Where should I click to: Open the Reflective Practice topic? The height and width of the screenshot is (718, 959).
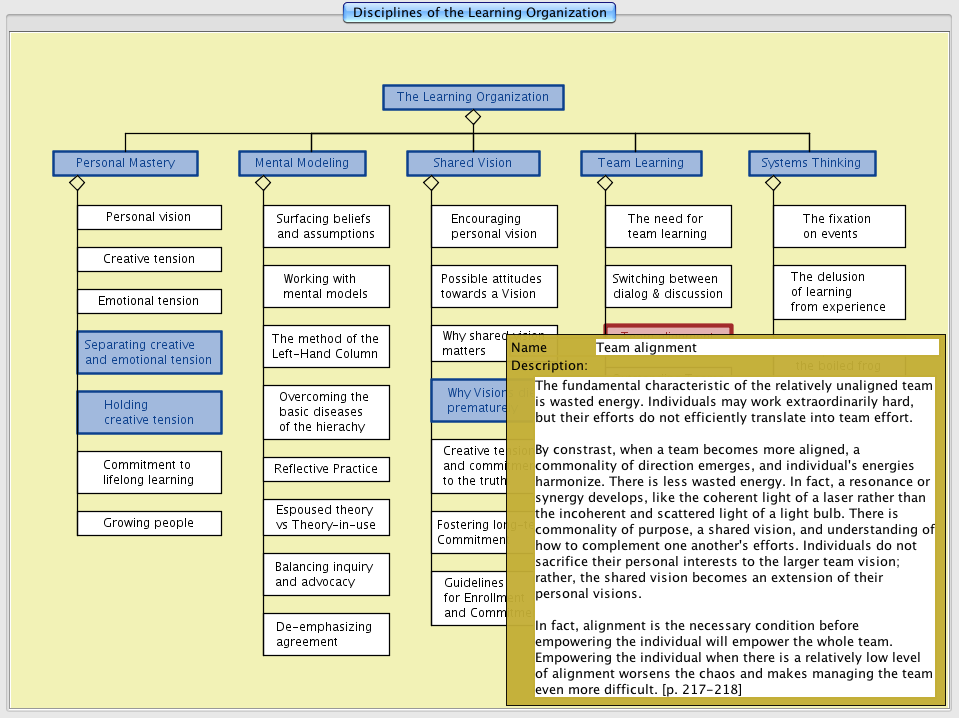click(x=326, y=469)
